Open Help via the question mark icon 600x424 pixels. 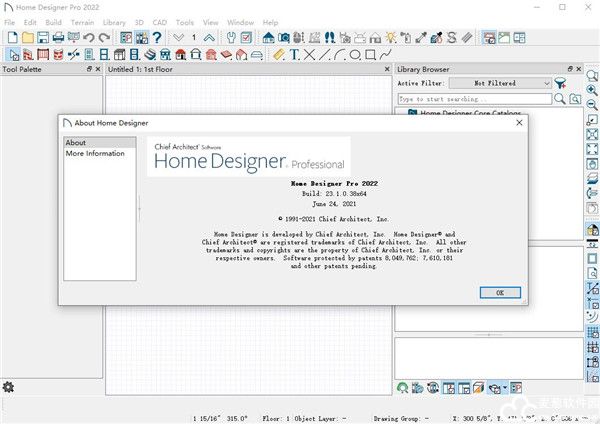coord(156,37)
